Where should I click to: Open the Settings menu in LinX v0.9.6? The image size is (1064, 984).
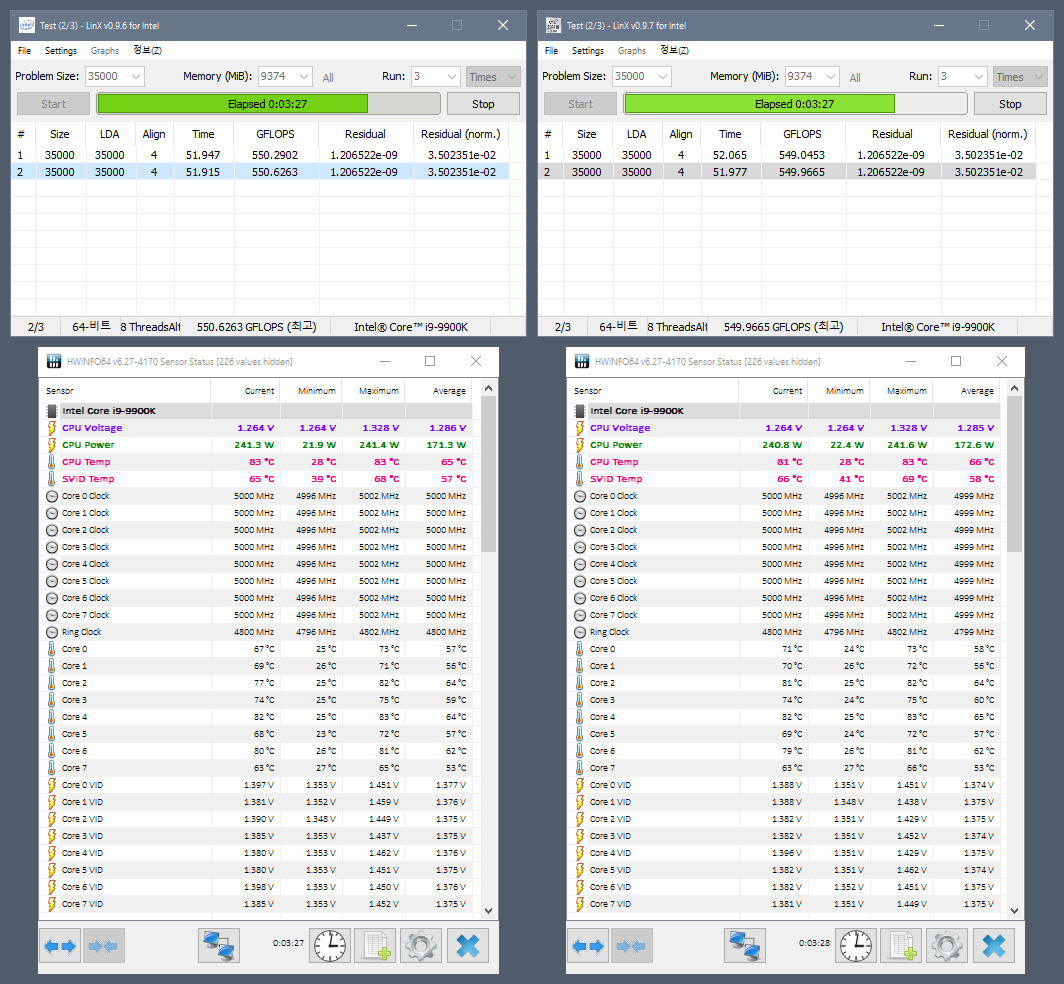tap(61, 51)
